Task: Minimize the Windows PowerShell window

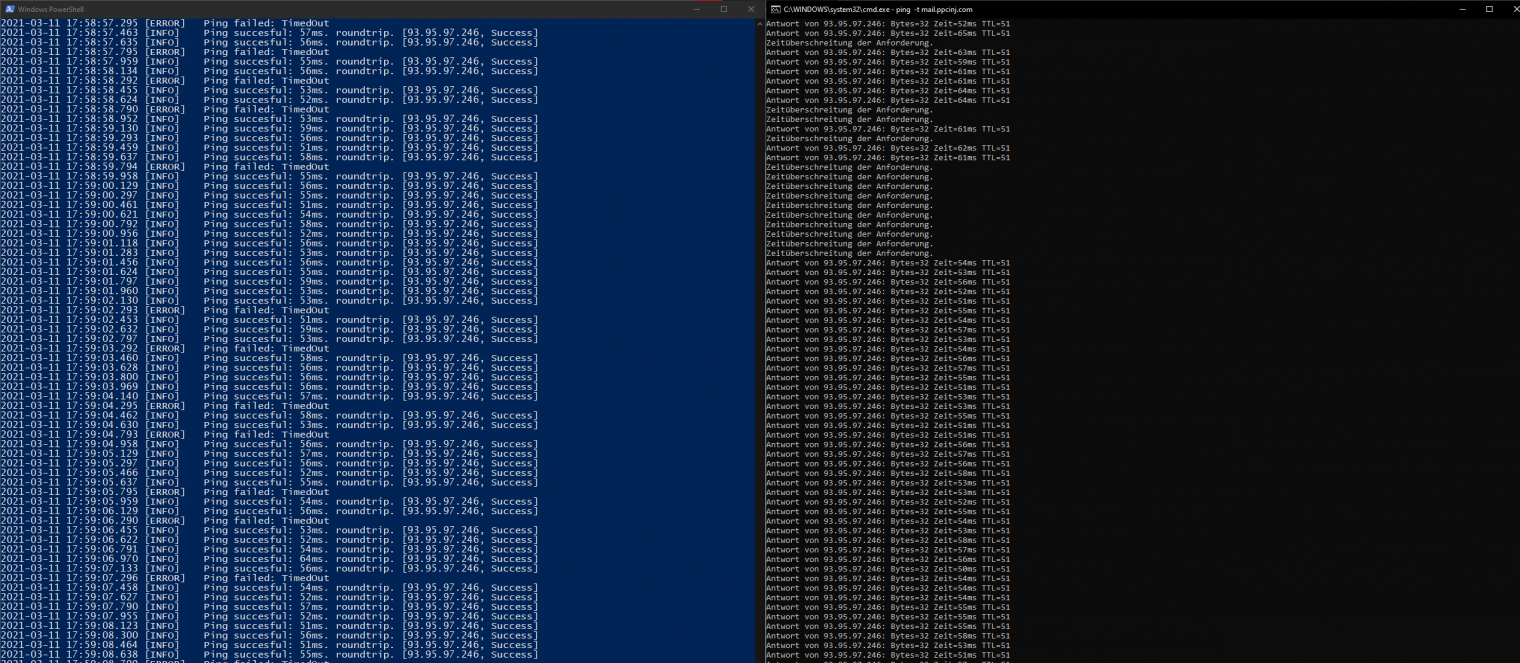Action: click(x=696, y=9)
